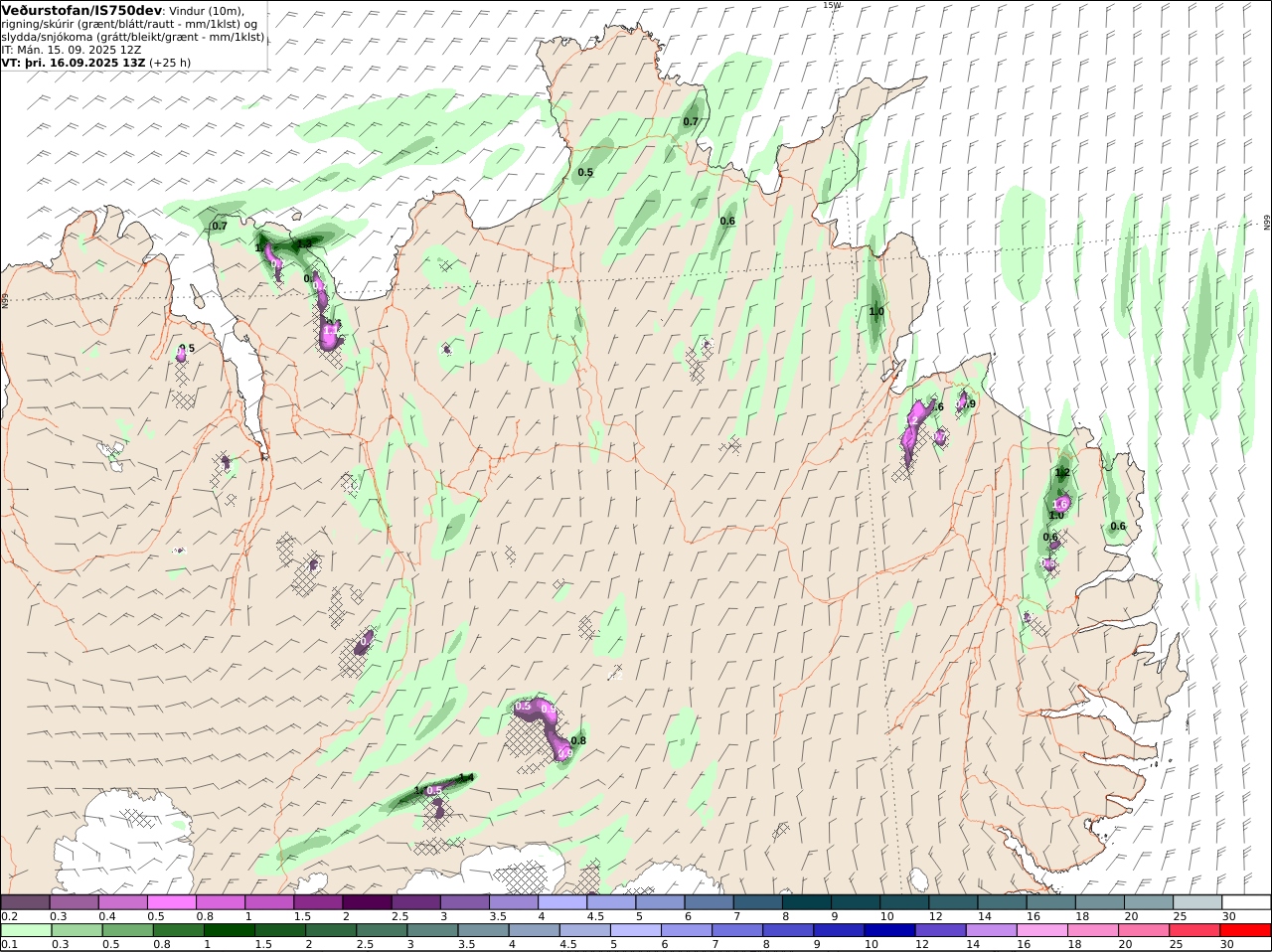Click the palest green swatch between 0.1 and 0.3
Image resolution: width=1272 pixels, height=952 pixels.
click(26, 930)
